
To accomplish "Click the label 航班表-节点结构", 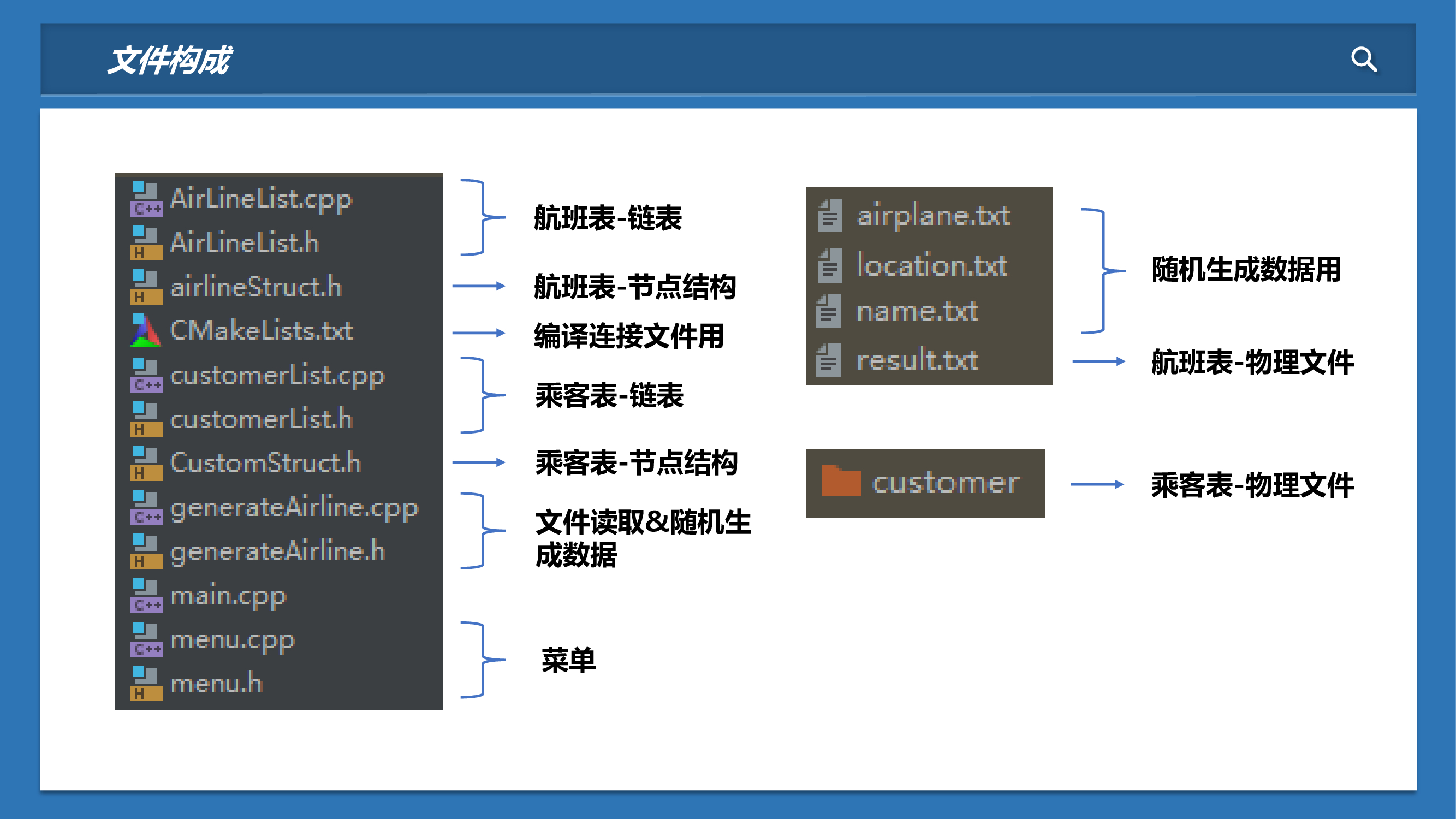I will [x=635, y=287].
